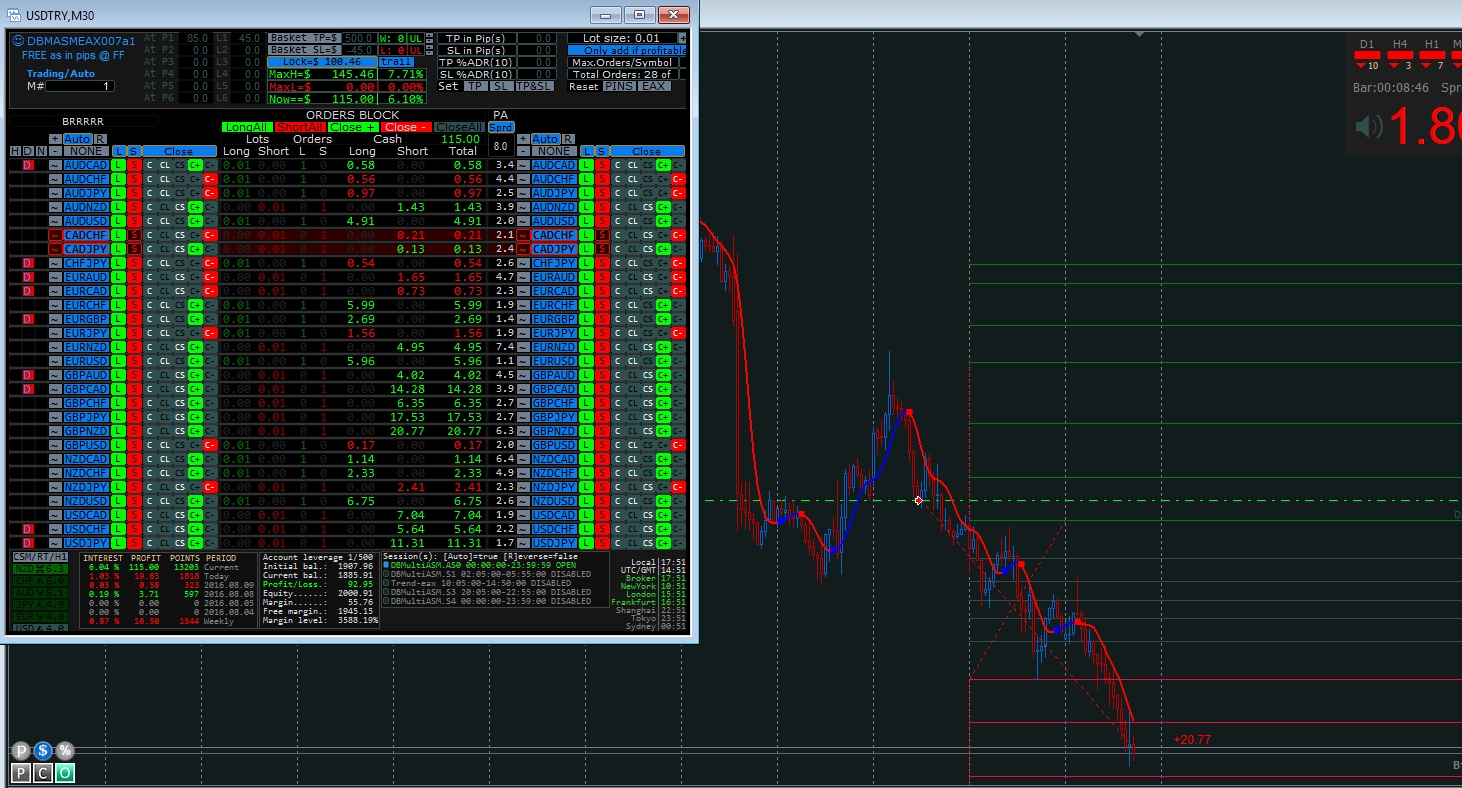
Task: Click the green Close + button
Action: coord(354,127)
